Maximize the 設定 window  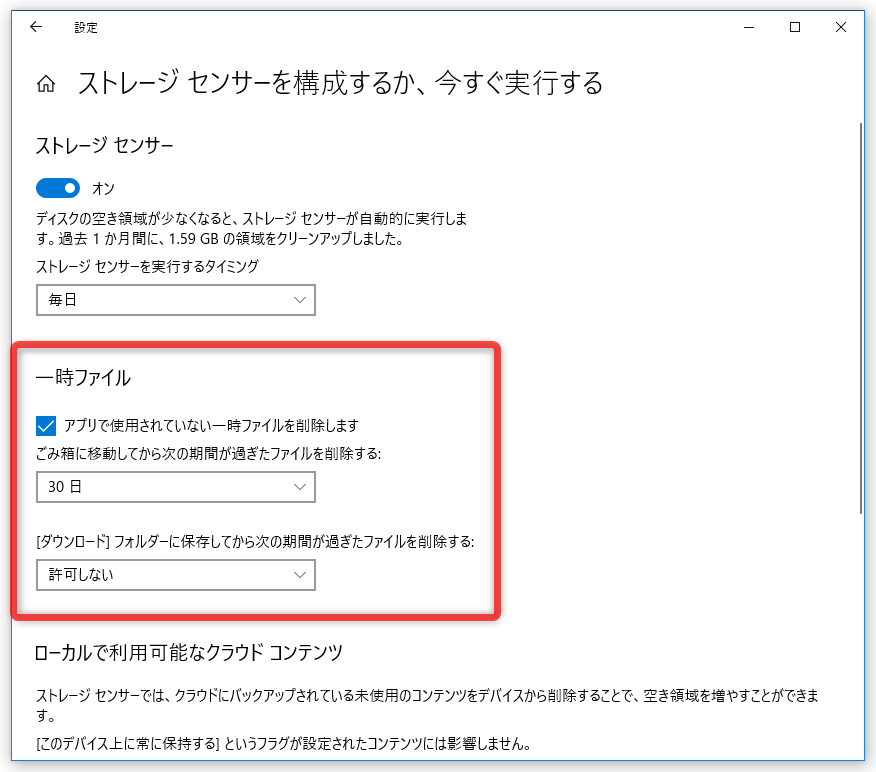795,27
